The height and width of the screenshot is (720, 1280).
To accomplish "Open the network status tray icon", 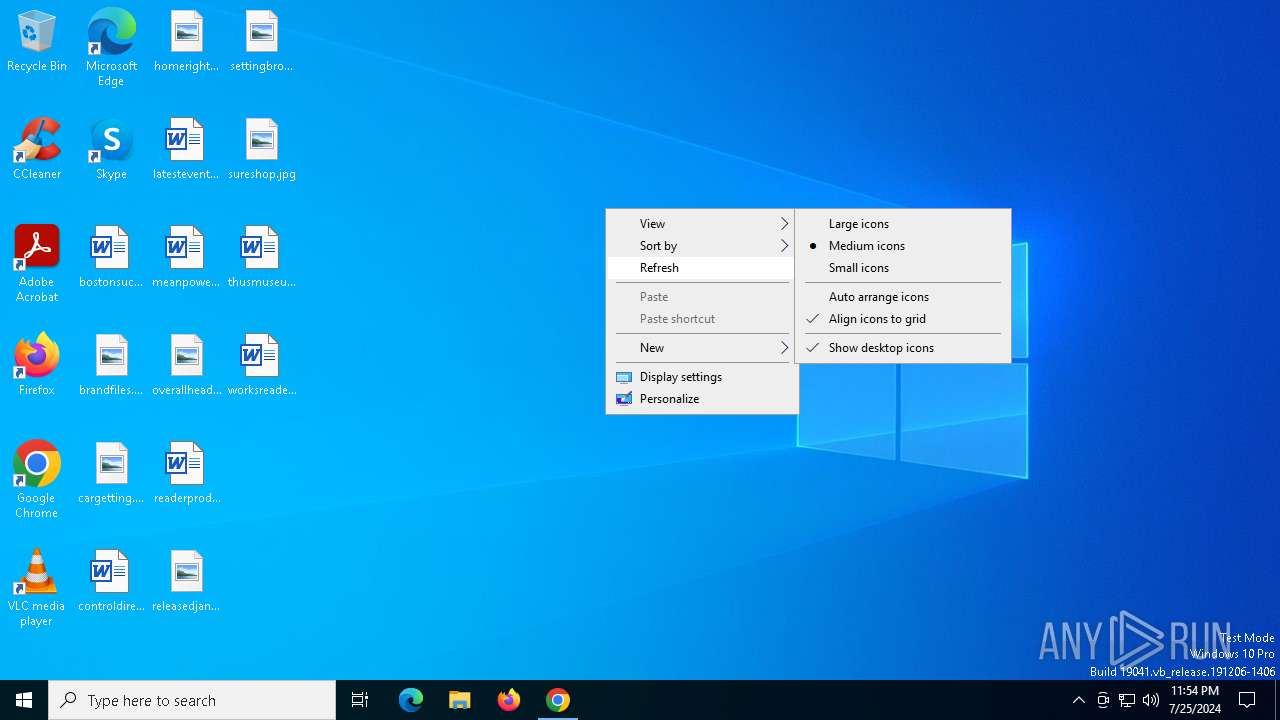I will [1127, 700].
